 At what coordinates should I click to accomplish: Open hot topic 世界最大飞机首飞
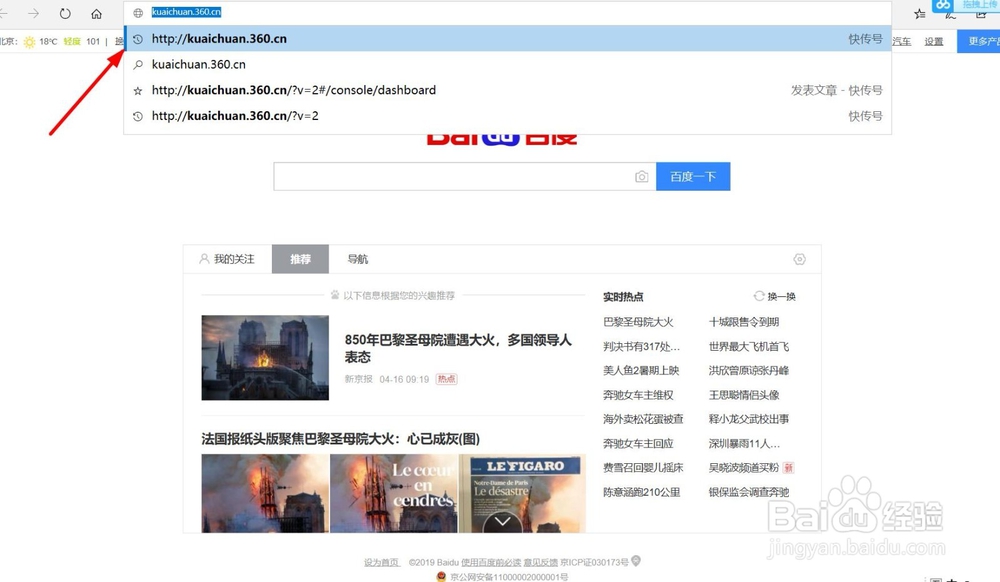tap(749, 346)
